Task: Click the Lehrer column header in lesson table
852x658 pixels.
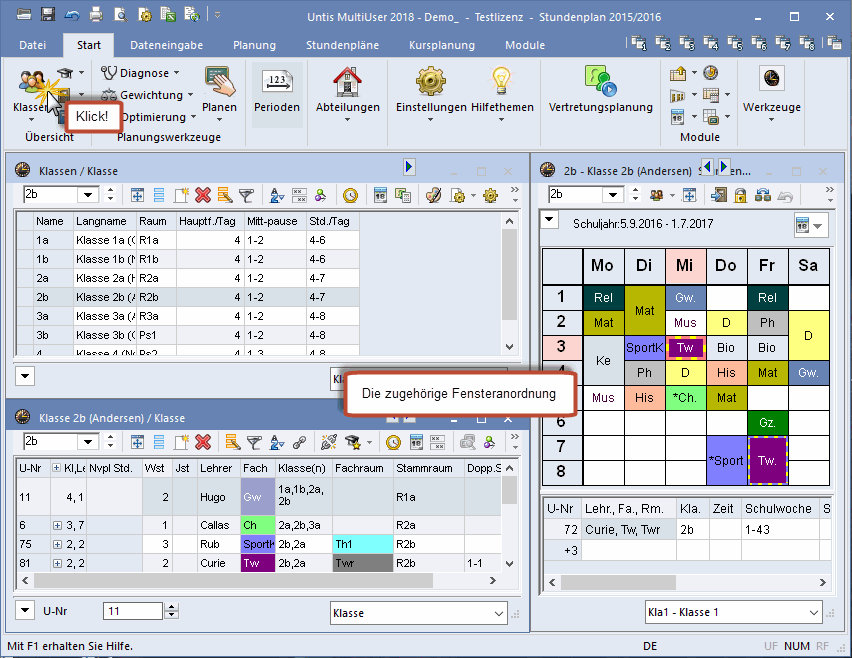Action: click(x=216, y=468)
